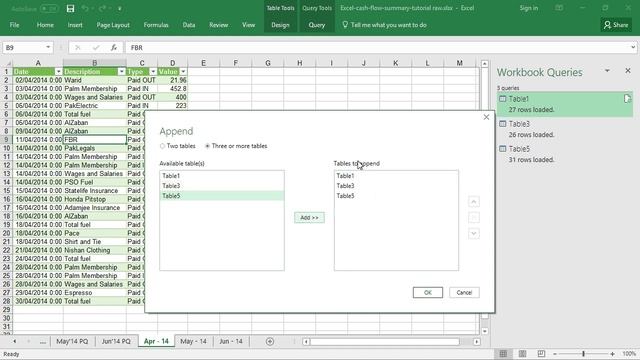Click the formula bar containing FBR

(378, 48)
